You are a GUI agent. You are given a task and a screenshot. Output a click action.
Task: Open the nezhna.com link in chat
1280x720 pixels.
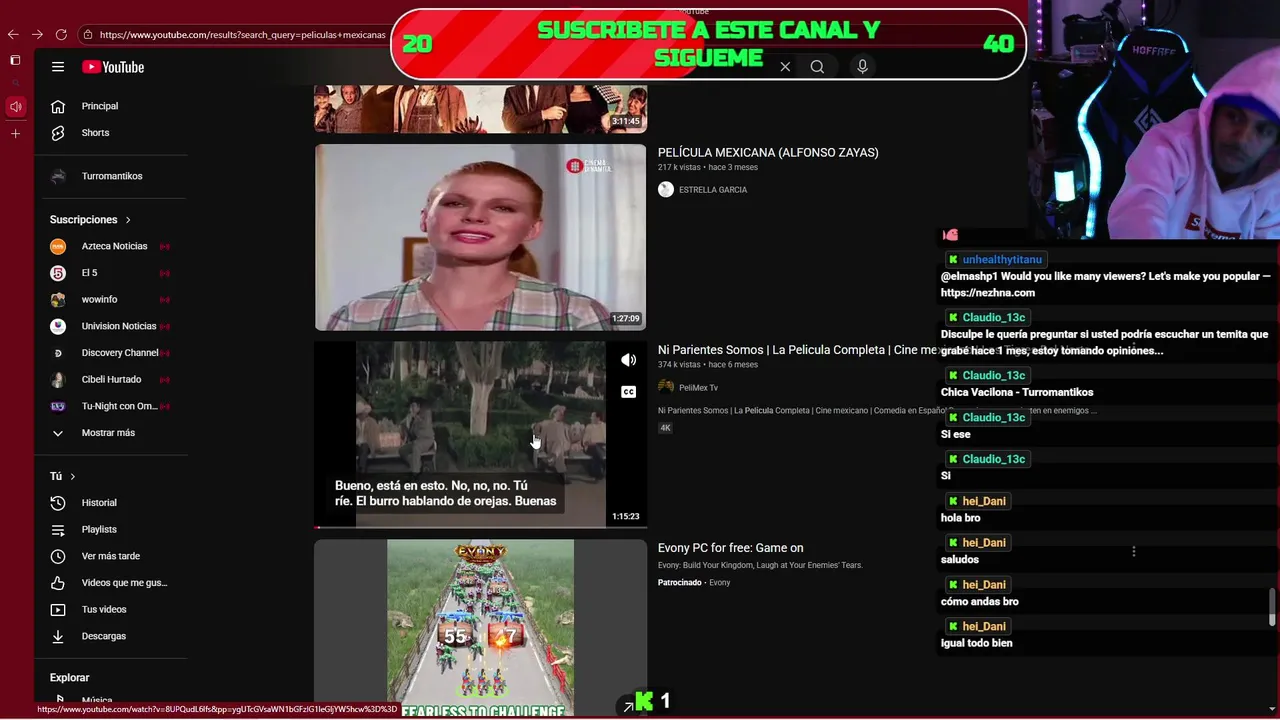[988, 293]
